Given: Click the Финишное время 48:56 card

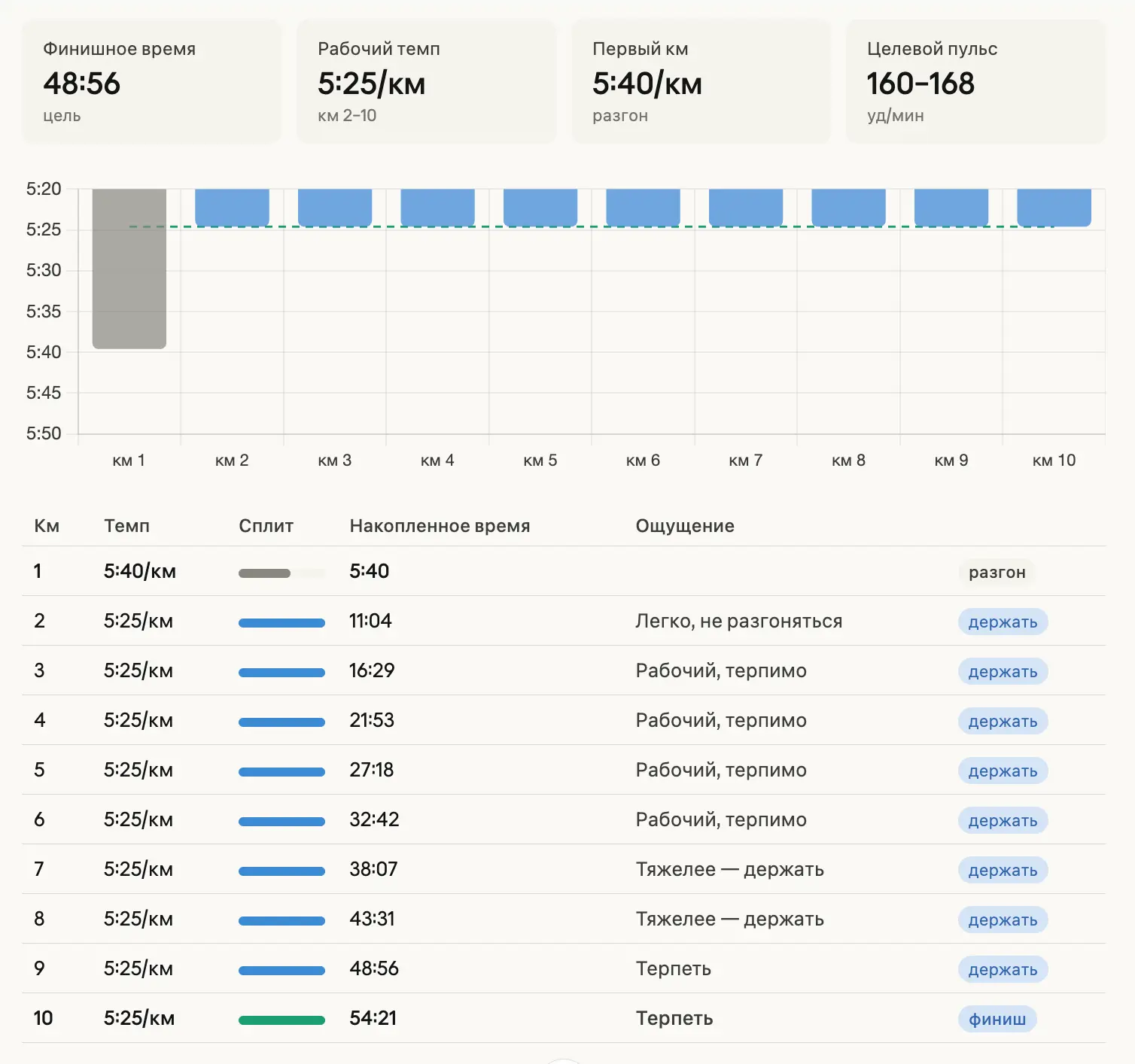Looking at the screenshot, I should coord(151,82).
